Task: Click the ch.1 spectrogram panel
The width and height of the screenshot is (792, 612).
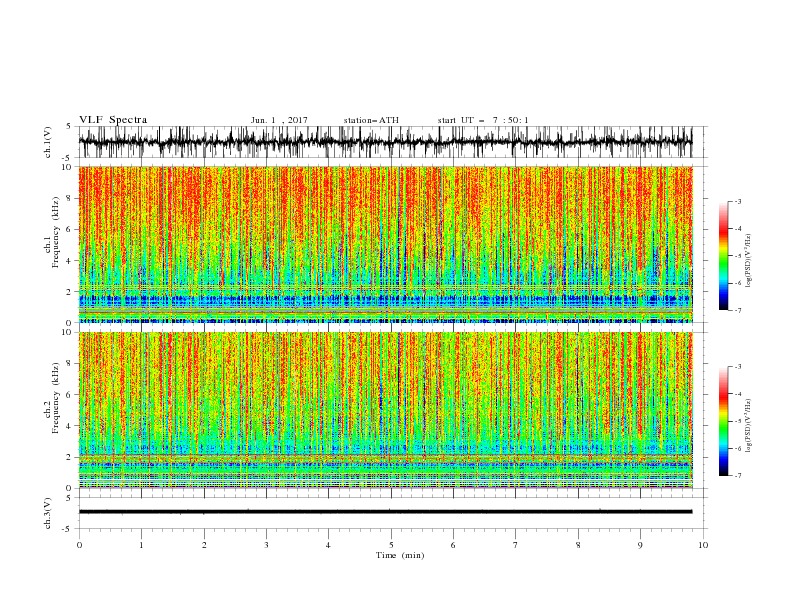Action: pos(385,244)
